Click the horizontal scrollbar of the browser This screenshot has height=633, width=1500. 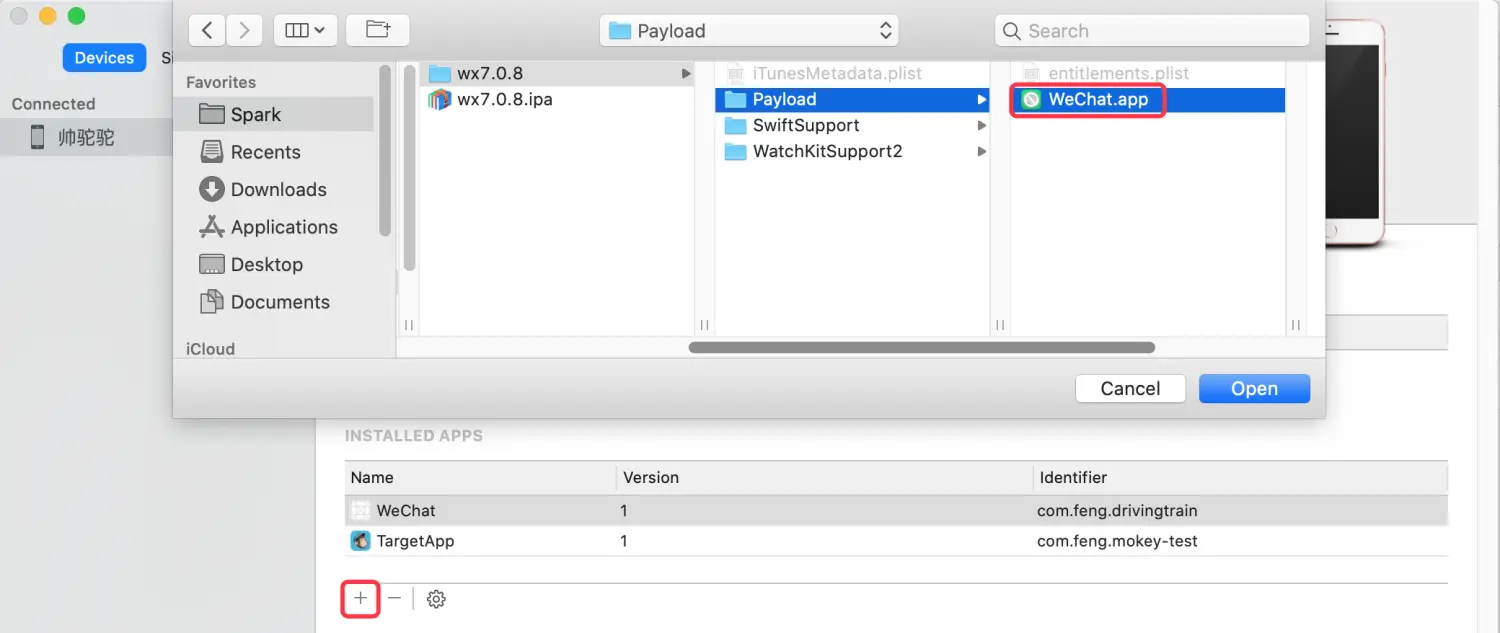[x=921, y=348]
